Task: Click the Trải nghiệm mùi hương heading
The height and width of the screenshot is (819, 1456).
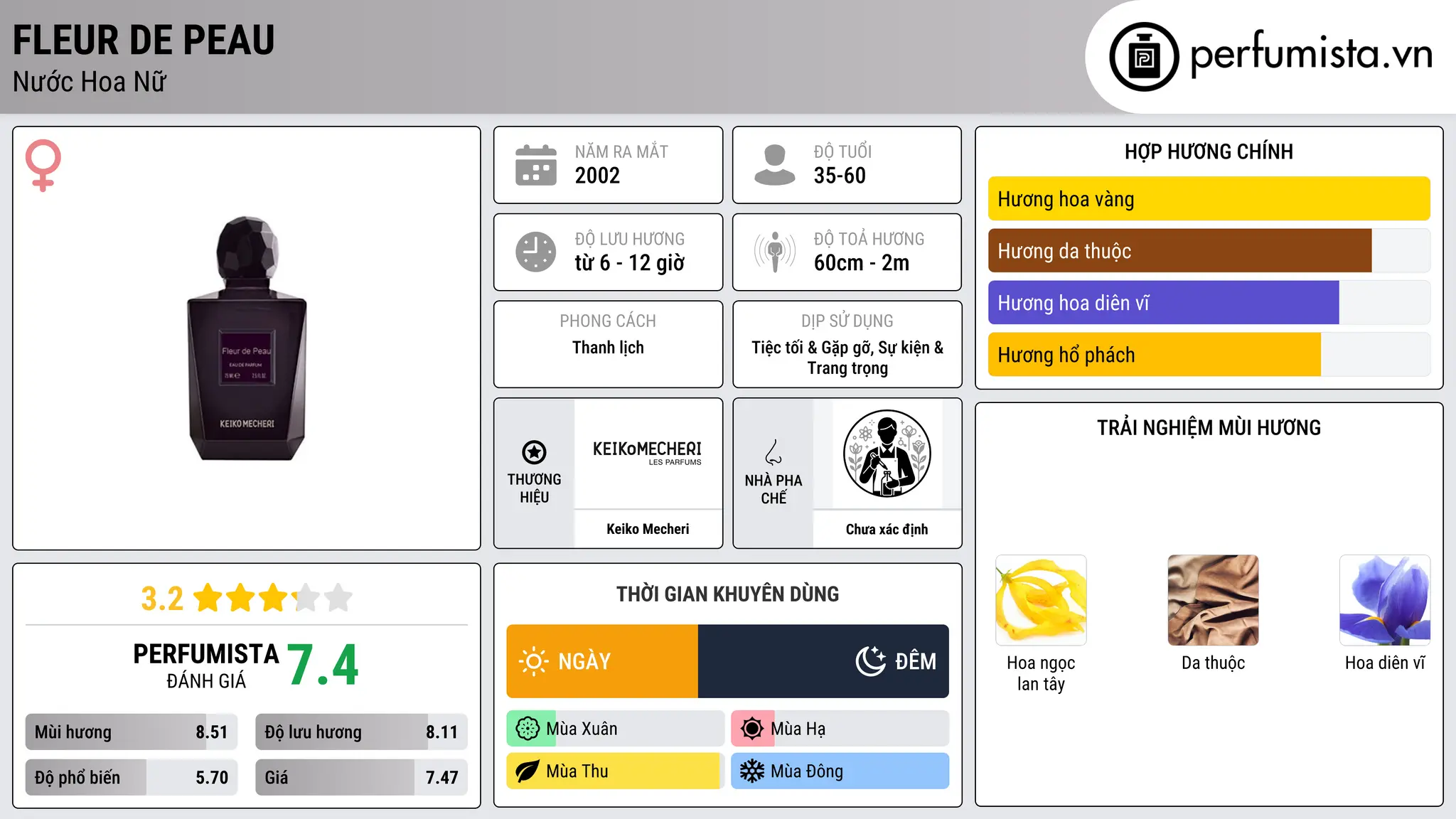Action: tap(1209, 427)
